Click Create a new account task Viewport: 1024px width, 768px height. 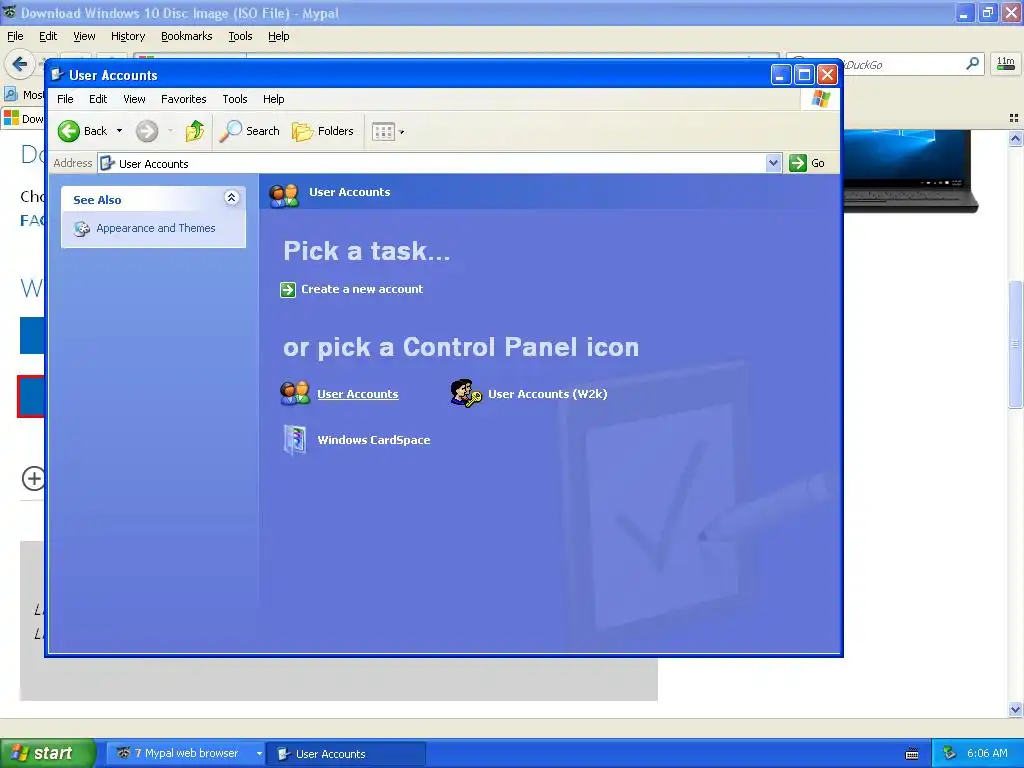362,289
